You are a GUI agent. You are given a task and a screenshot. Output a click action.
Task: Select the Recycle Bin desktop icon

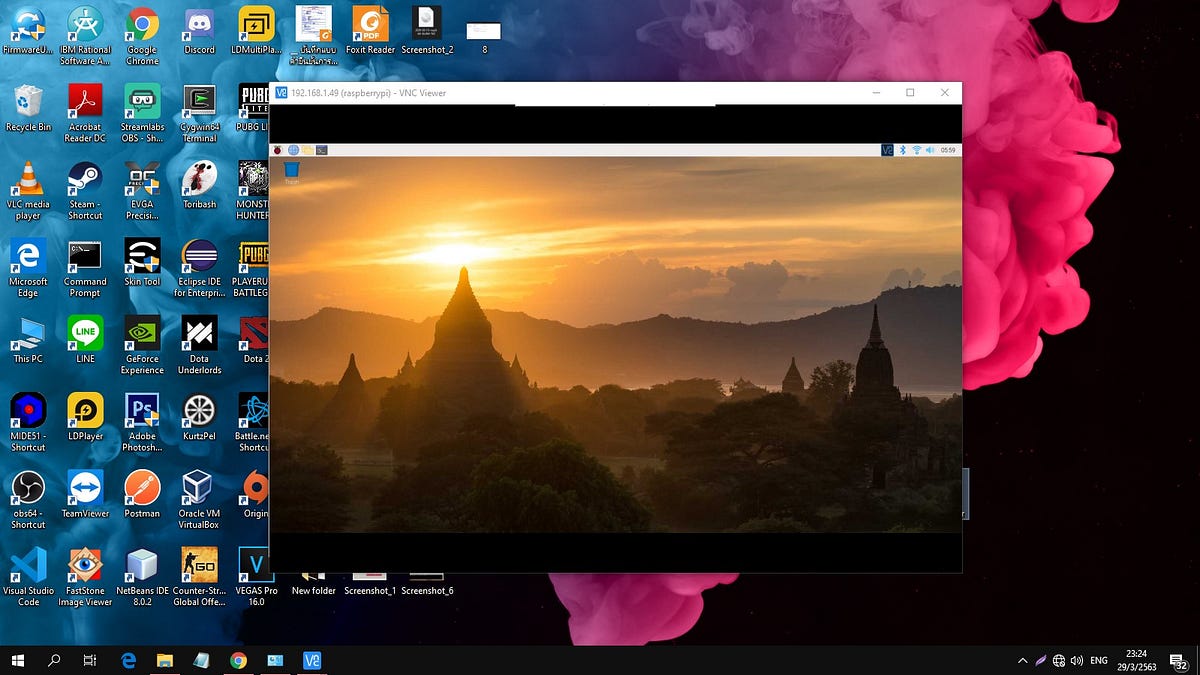pos(28,108)
